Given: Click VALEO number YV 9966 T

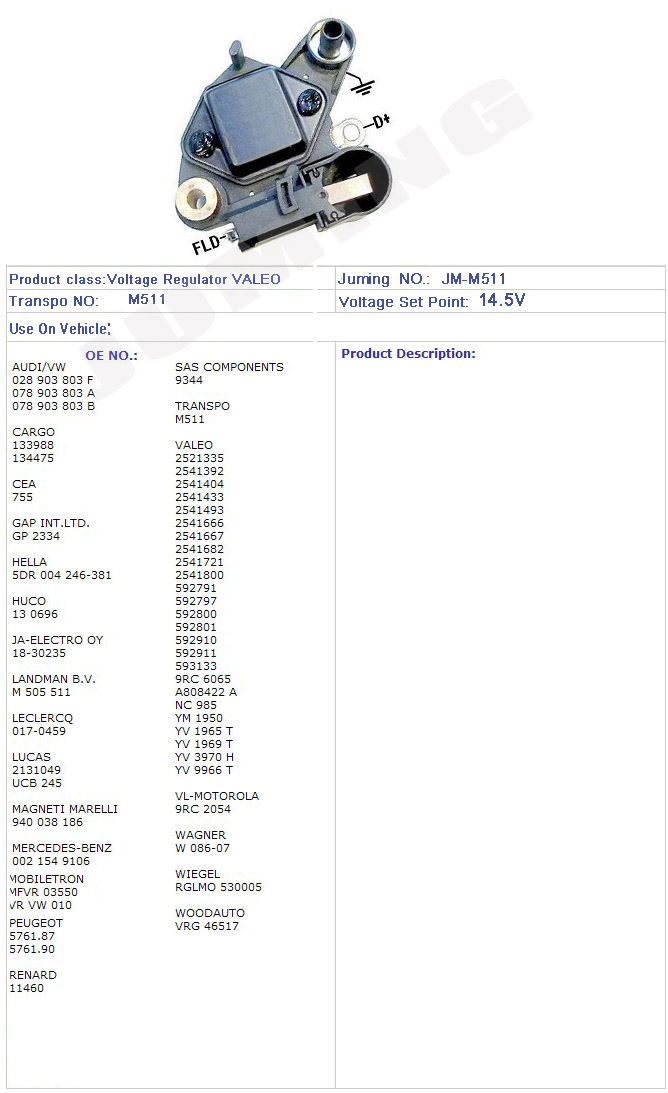Looking at the screenshot, I should tap(204, 770).
